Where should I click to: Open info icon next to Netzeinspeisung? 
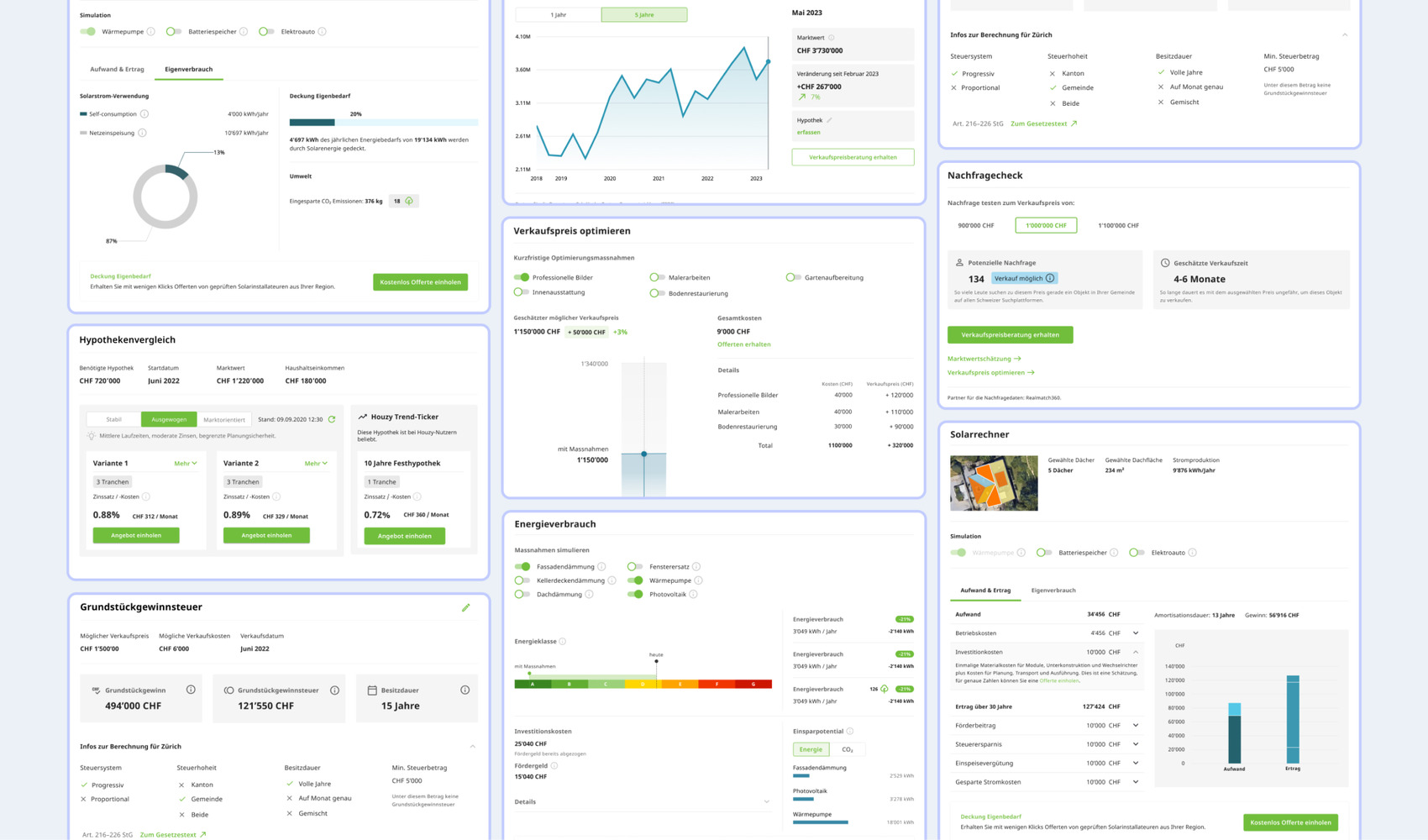pos(142,133)
